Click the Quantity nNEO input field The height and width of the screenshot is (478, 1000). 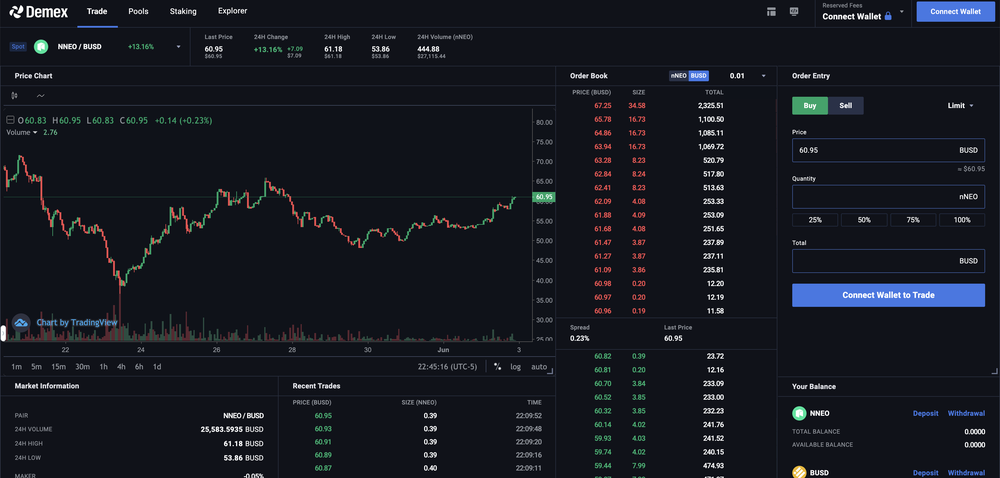click(x=888, y=197)
